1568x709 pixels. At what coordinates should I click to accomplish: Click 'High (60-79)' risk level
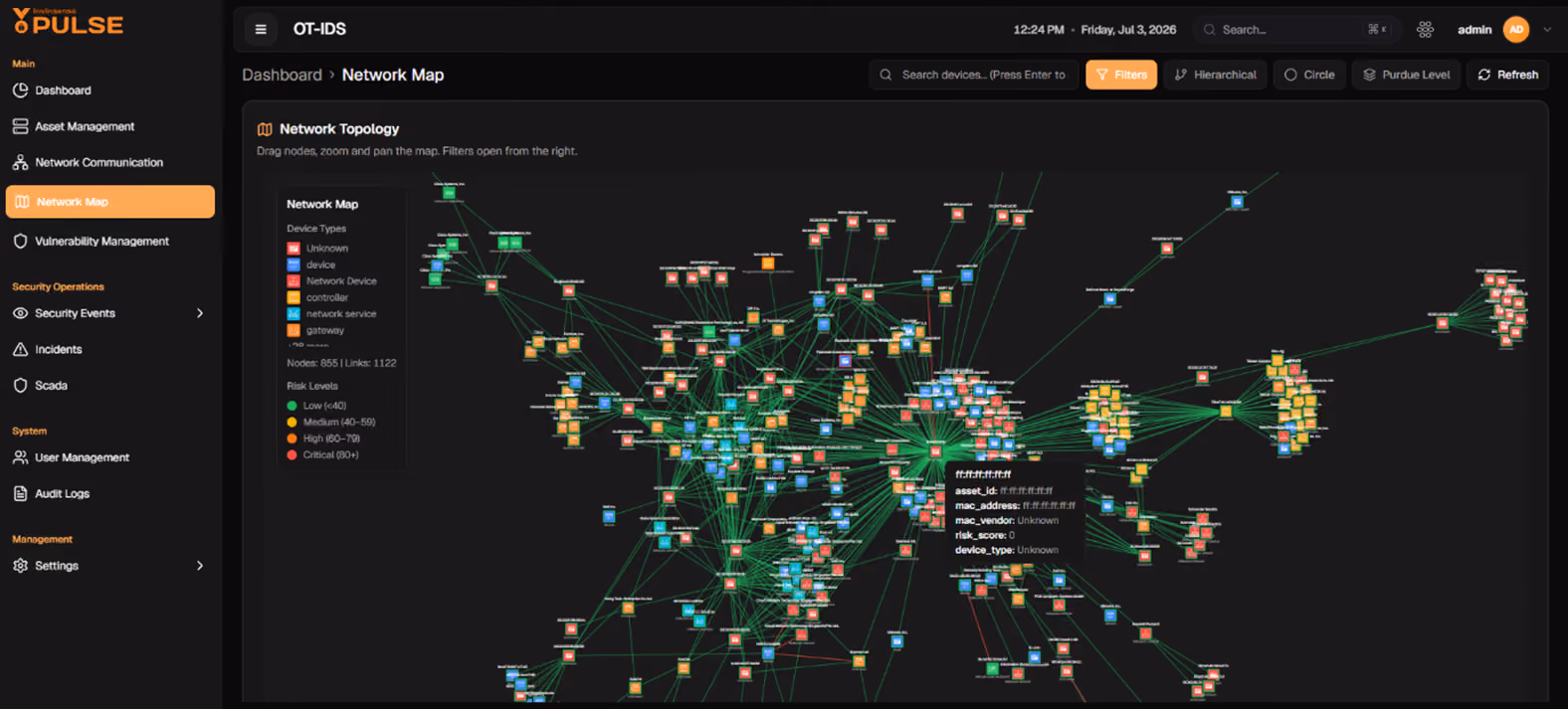click(x=323, y=439)
